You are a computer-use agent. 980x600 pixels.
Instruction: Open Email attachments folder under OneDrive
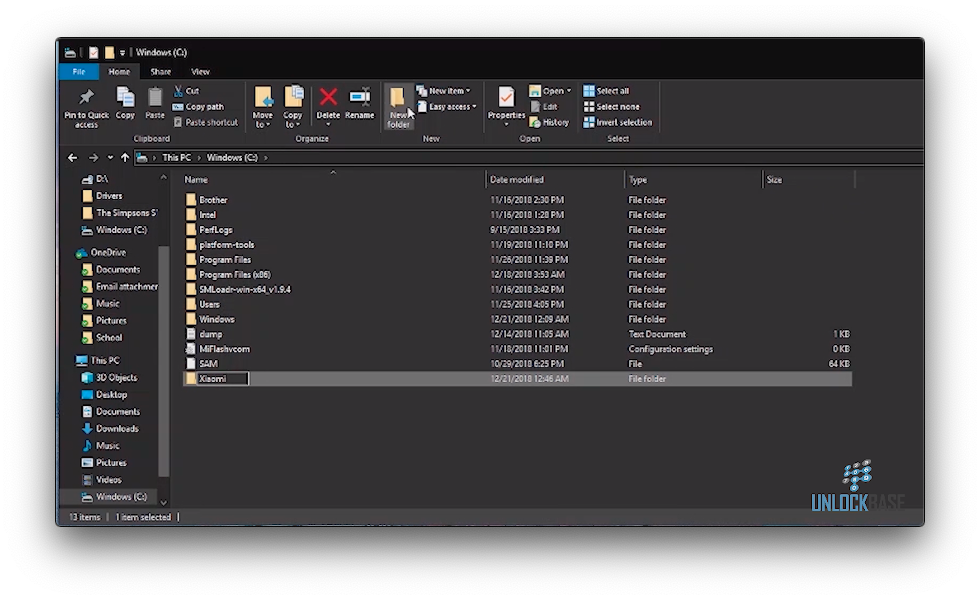(x=120, y=286)
